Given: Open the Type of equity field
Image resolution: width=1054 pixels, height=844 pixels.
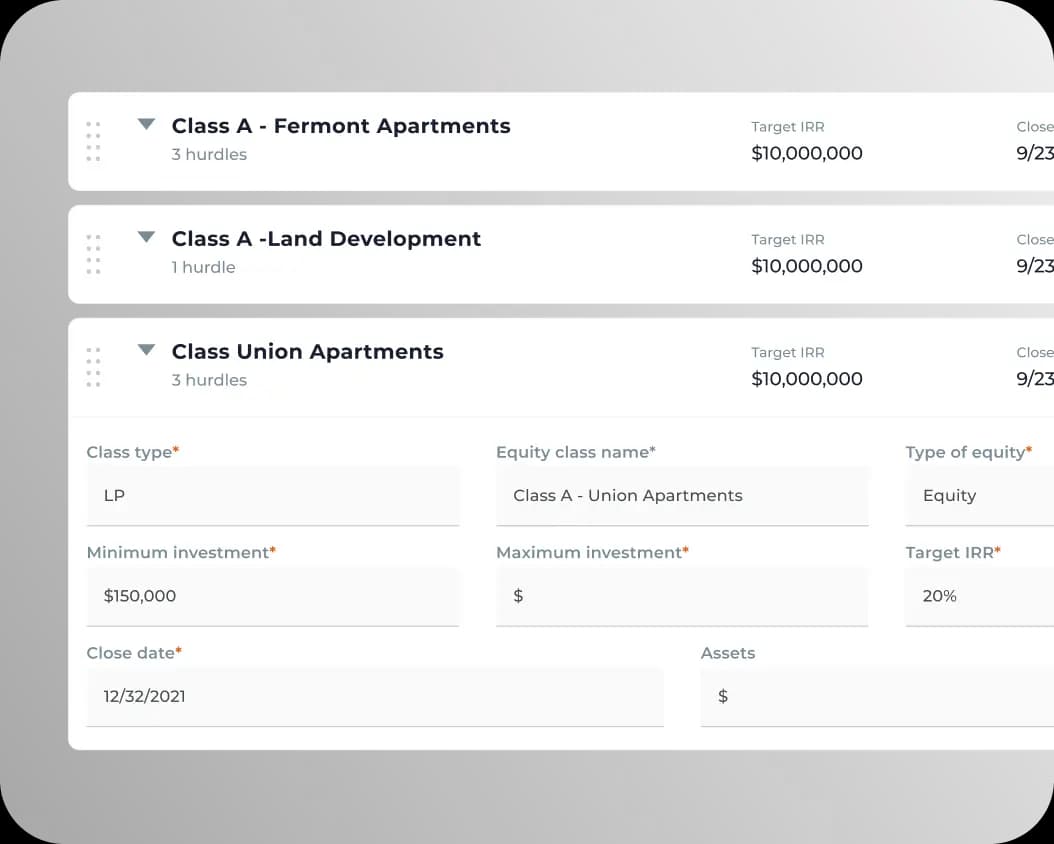Looking at the screenshot, I should coord(978,496).
